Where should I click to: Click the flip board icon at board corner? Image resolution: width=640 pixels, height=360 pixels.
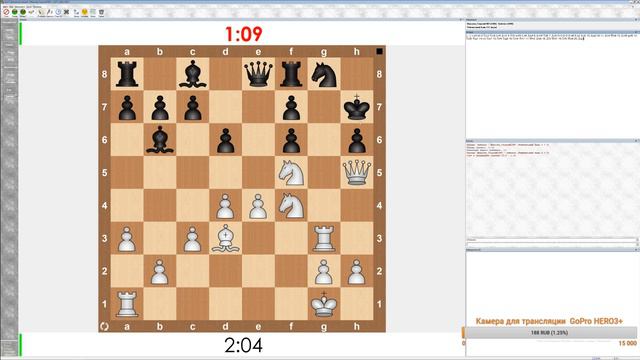point(104,326)
